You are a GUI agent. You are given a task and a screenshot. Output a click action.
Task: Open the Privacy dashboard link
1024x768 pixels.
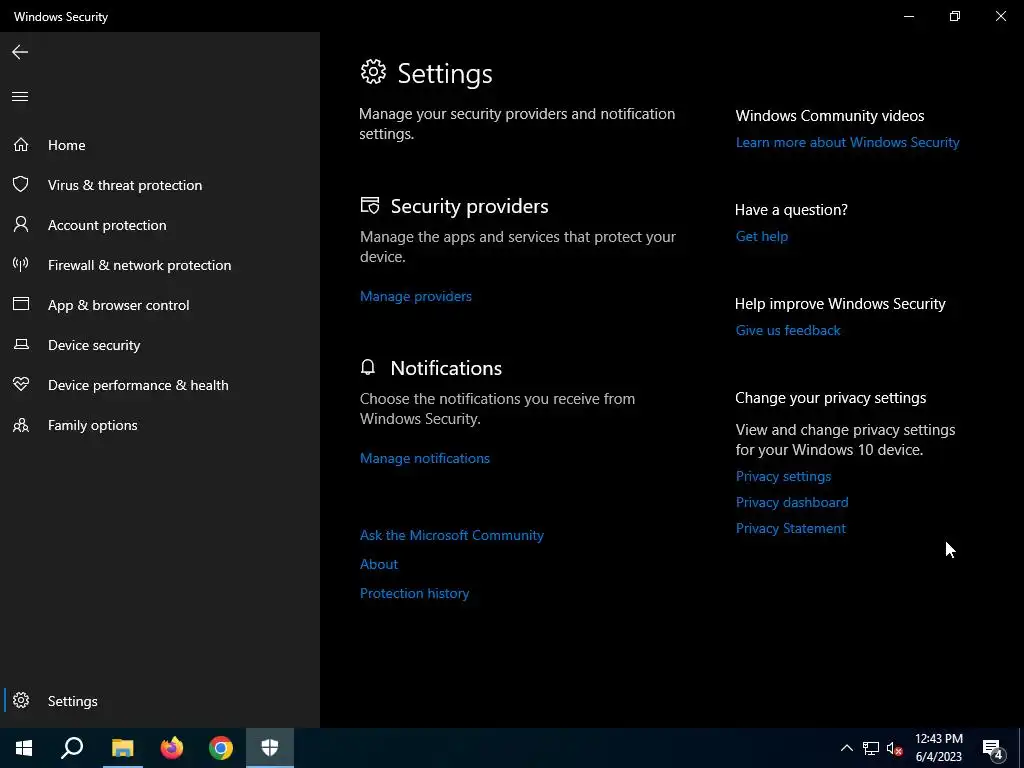tap(792, 502)
